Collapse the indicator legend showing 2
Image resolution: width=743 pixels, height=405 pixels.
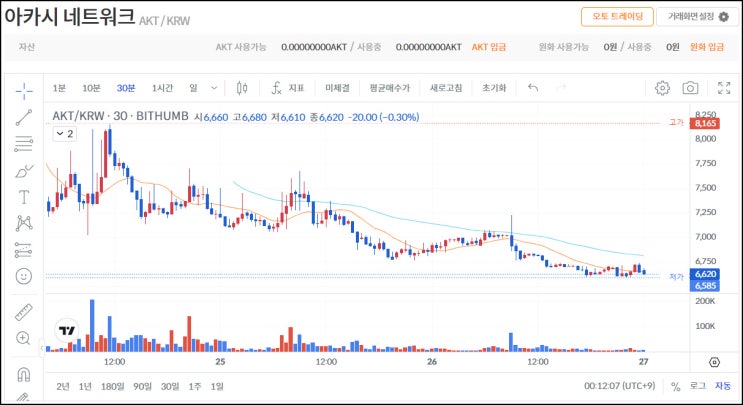pos(64,134)
